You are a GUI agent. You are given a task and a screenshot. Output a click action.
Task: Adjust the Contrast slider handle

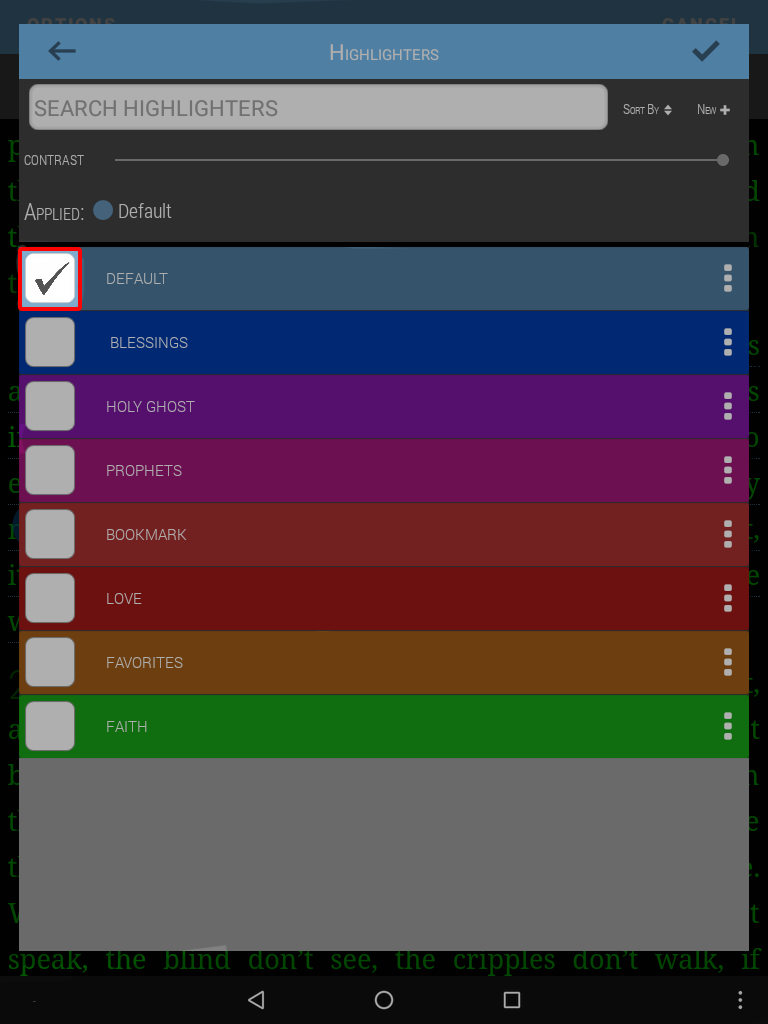[722, 160]
